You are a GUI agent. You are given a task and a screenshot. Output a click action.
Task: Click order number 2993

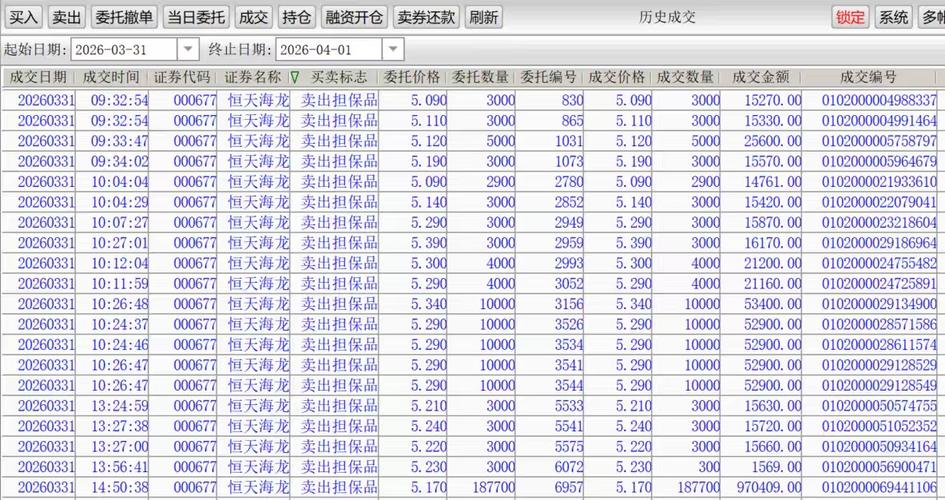pyautogui.click(x=568, y=263)
